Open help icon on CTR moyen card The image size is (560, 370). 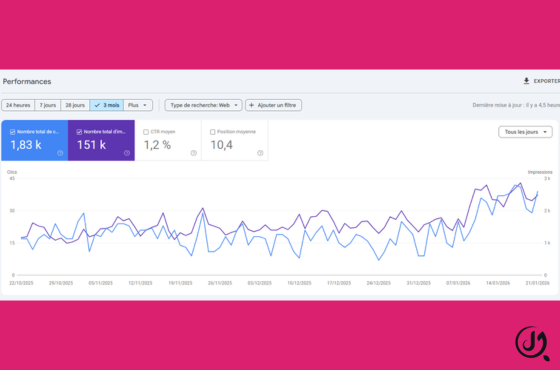[x=194, y=153]
